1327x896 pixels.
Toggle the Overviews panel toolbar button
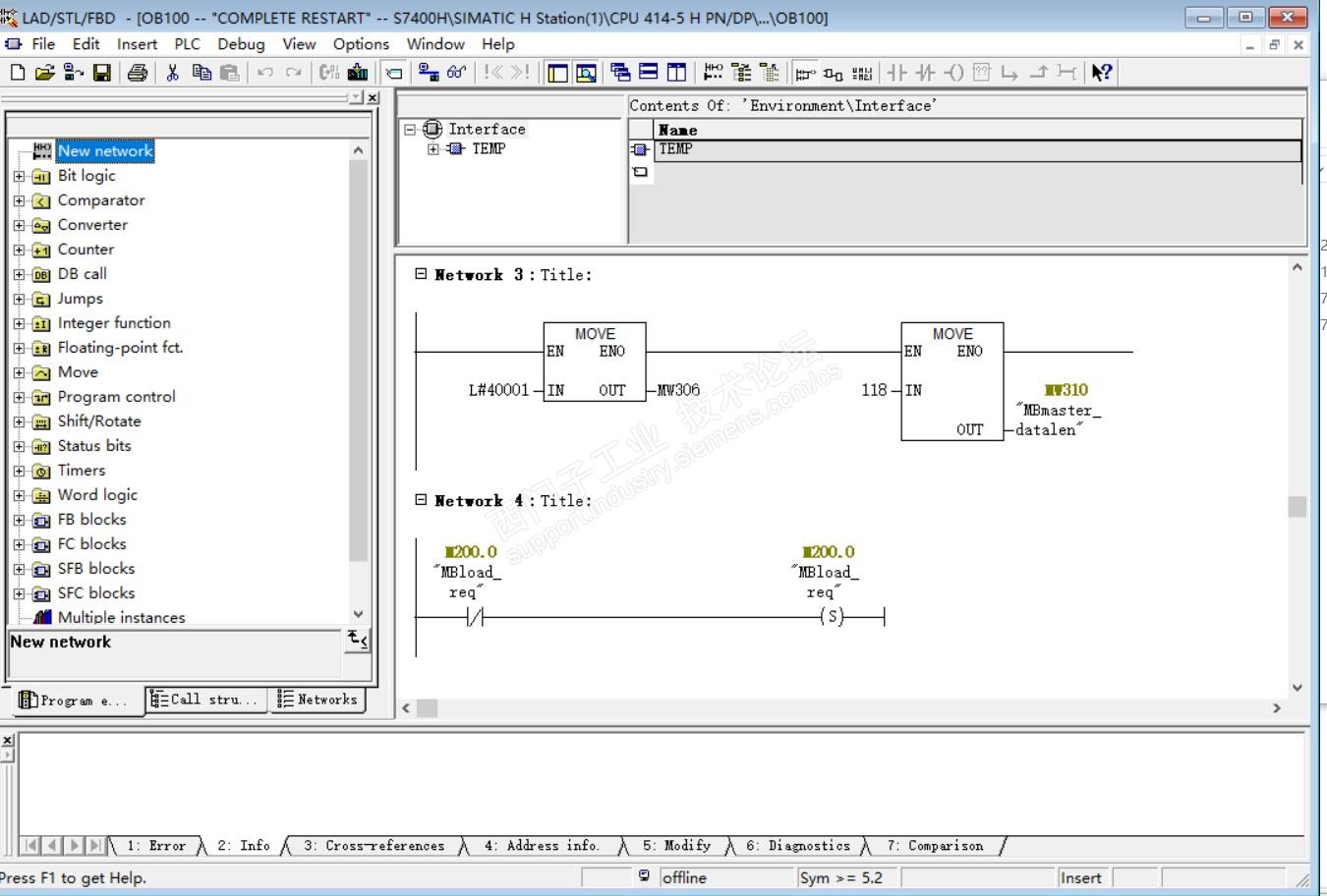tap(557, 73)
